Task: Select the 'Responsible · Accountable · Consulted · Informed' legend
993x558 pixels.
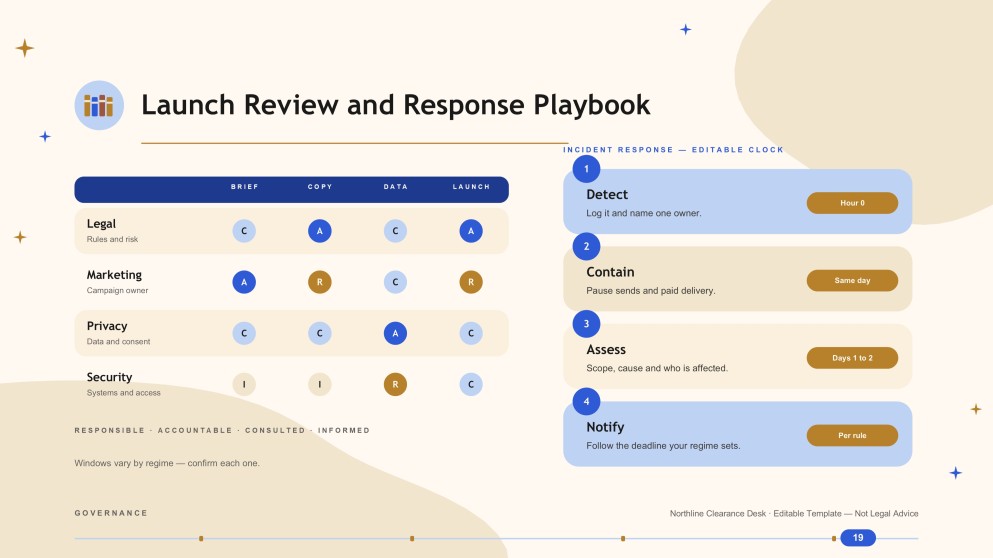Action: pyautogui.click(x=222, y=430)
